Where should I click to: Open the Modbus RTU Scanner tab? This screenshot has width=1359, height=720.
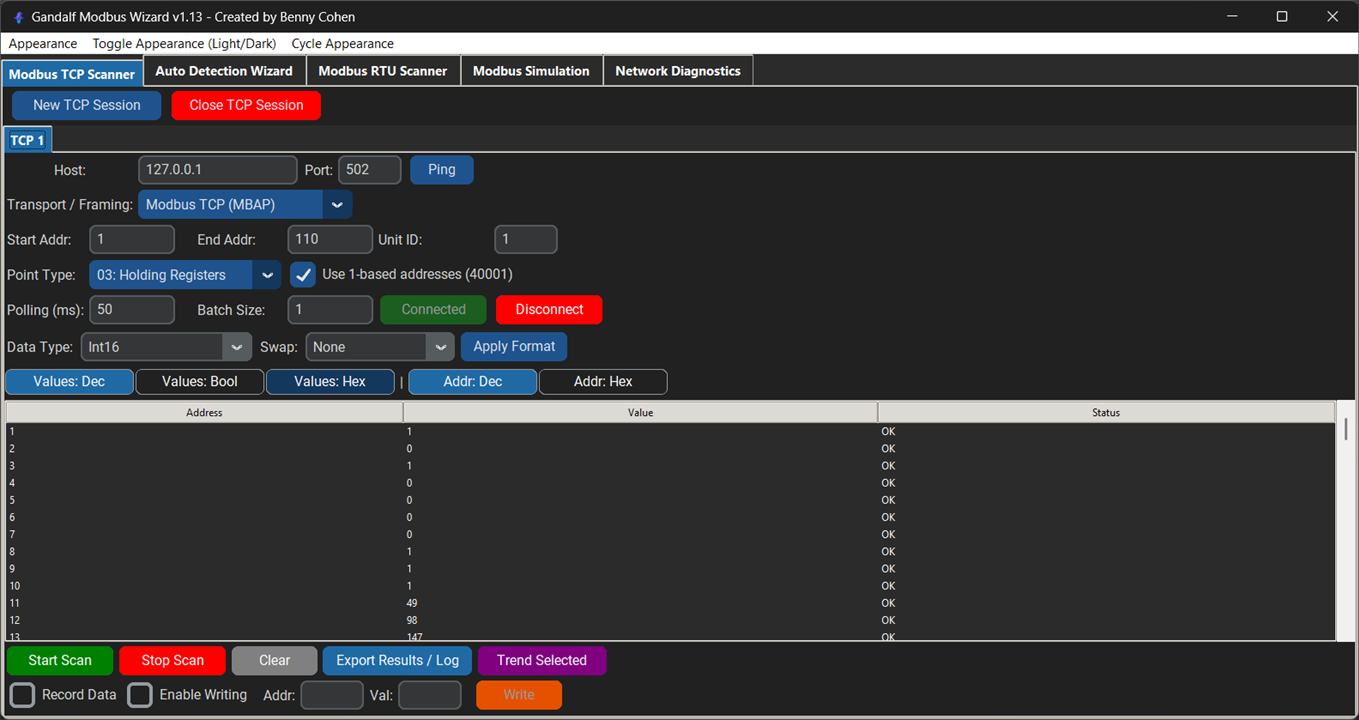tap(383, 71)
